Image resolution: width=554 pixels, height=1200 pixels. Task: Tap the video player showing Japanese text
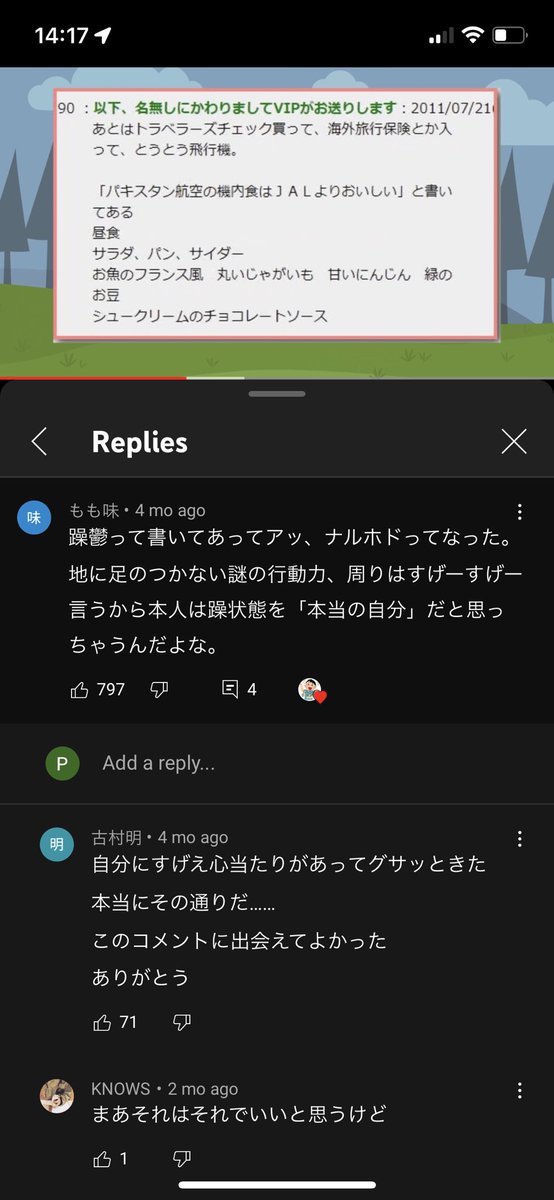[x=277, y=222]
